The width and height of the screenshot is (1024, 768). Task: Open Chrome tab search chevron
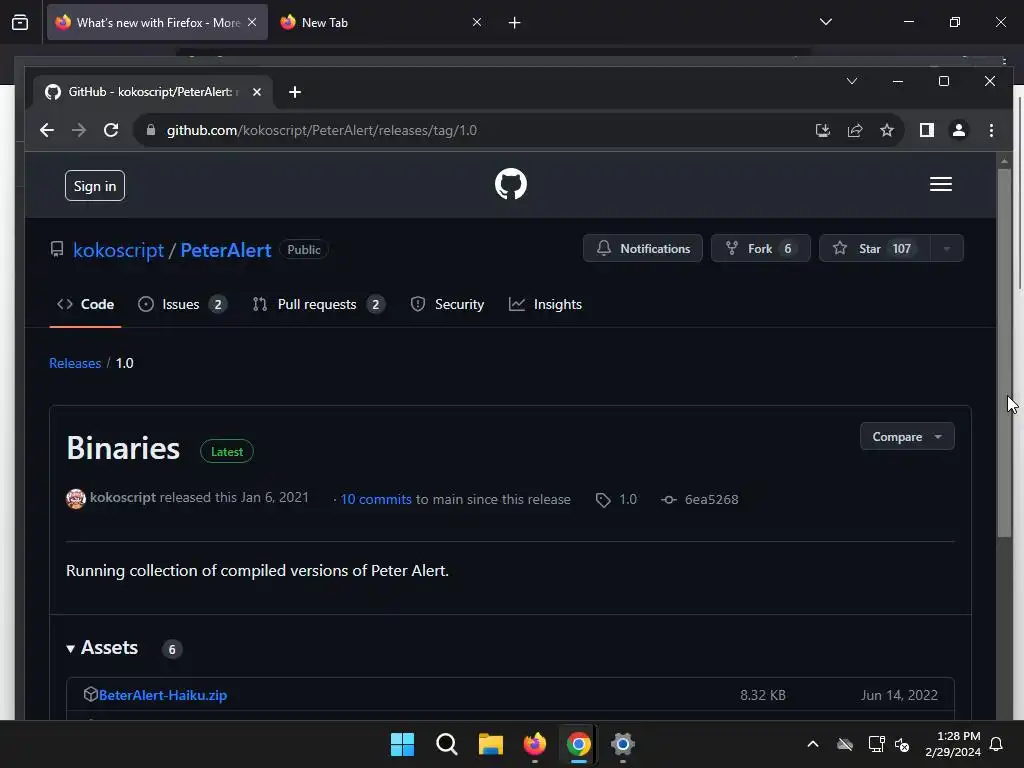pyautogui.click(x=852, y=81)
